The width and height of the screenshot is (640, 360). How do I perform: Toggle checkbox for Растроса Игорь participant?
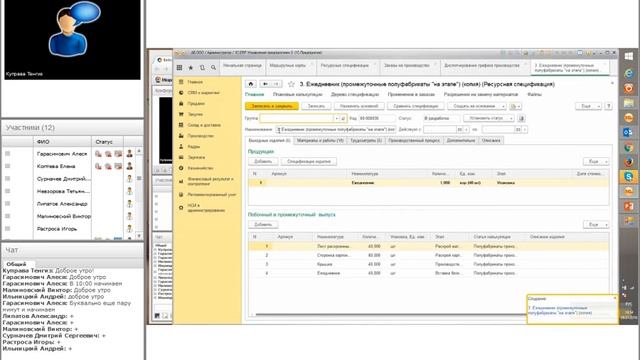(7, 229)
